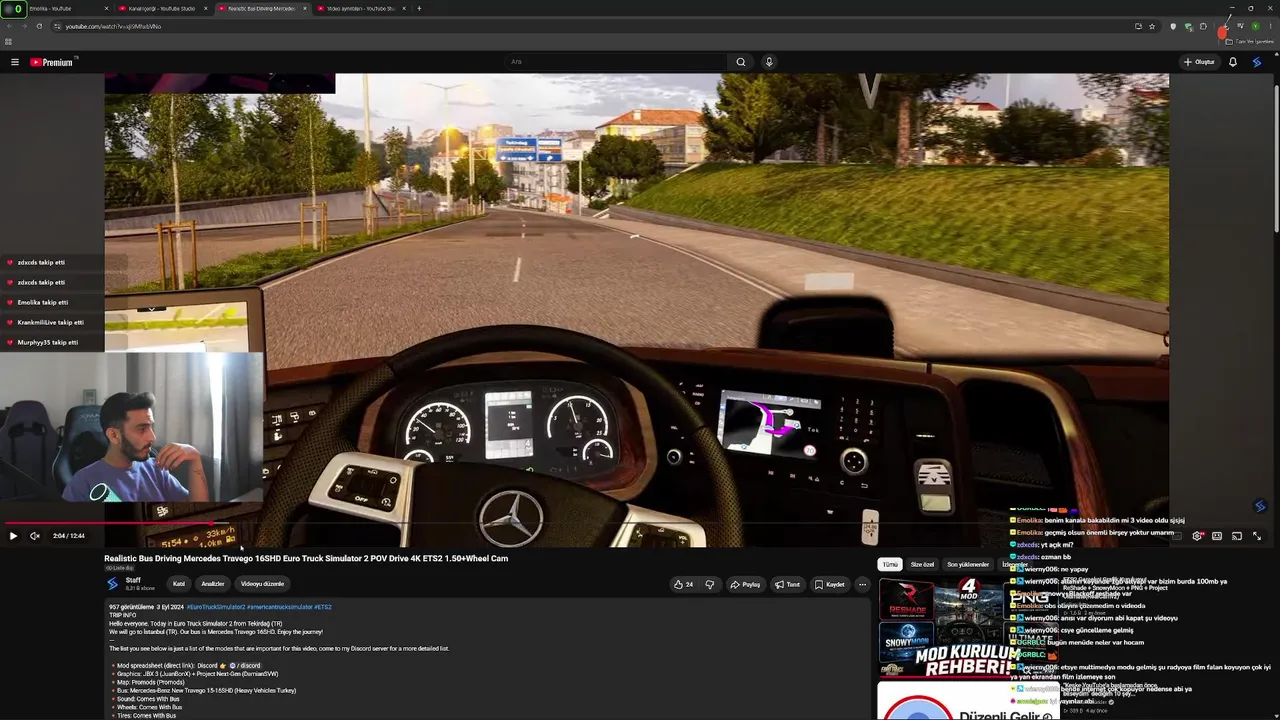Save video with Kaydet button
Image resolution: width=1280 pixels, height=720 pixels.
pyautogui.click(x=830, y=584)
